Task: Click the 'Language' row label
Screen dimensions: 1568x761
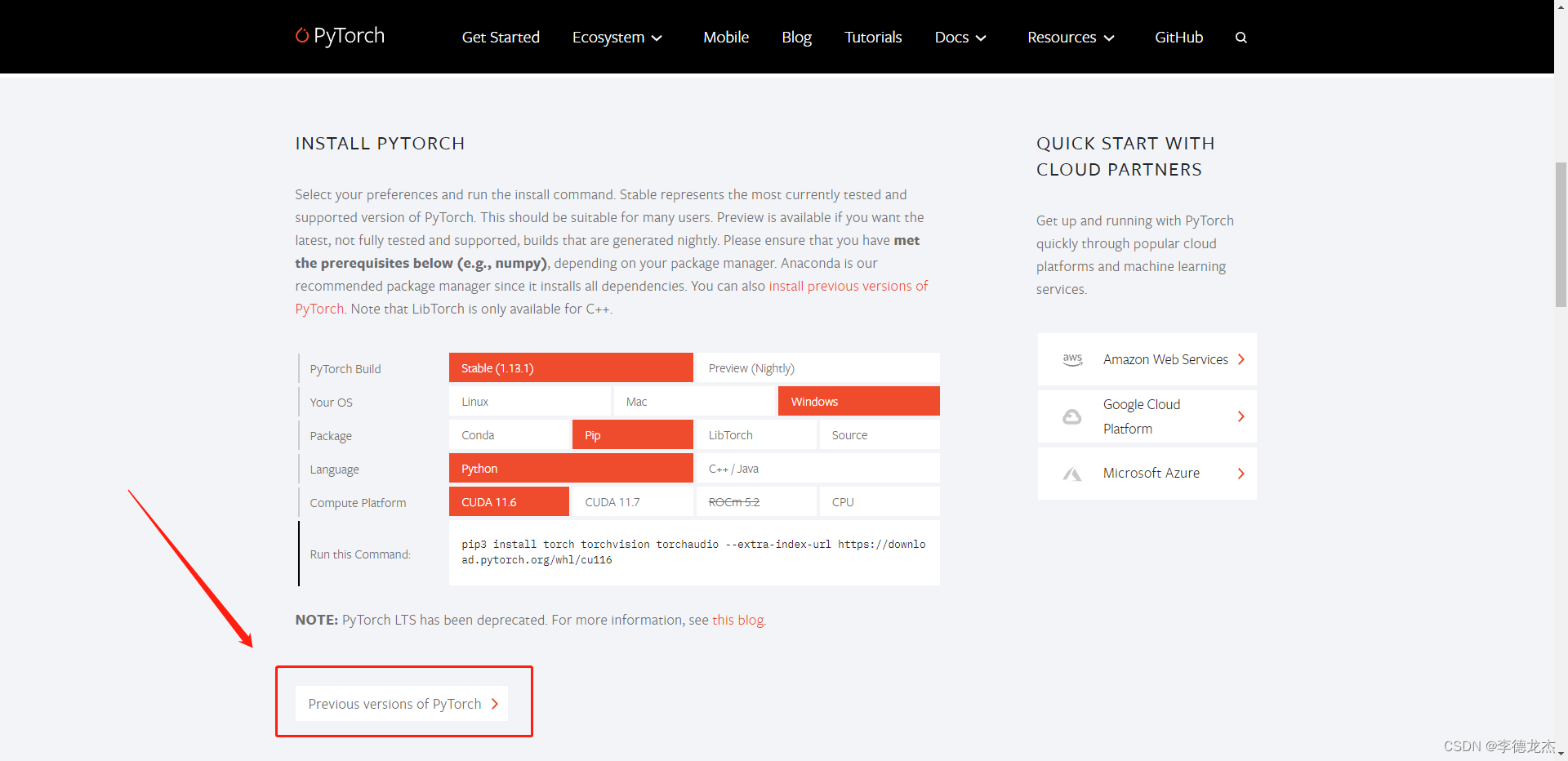Action: [x=334, y=470]
